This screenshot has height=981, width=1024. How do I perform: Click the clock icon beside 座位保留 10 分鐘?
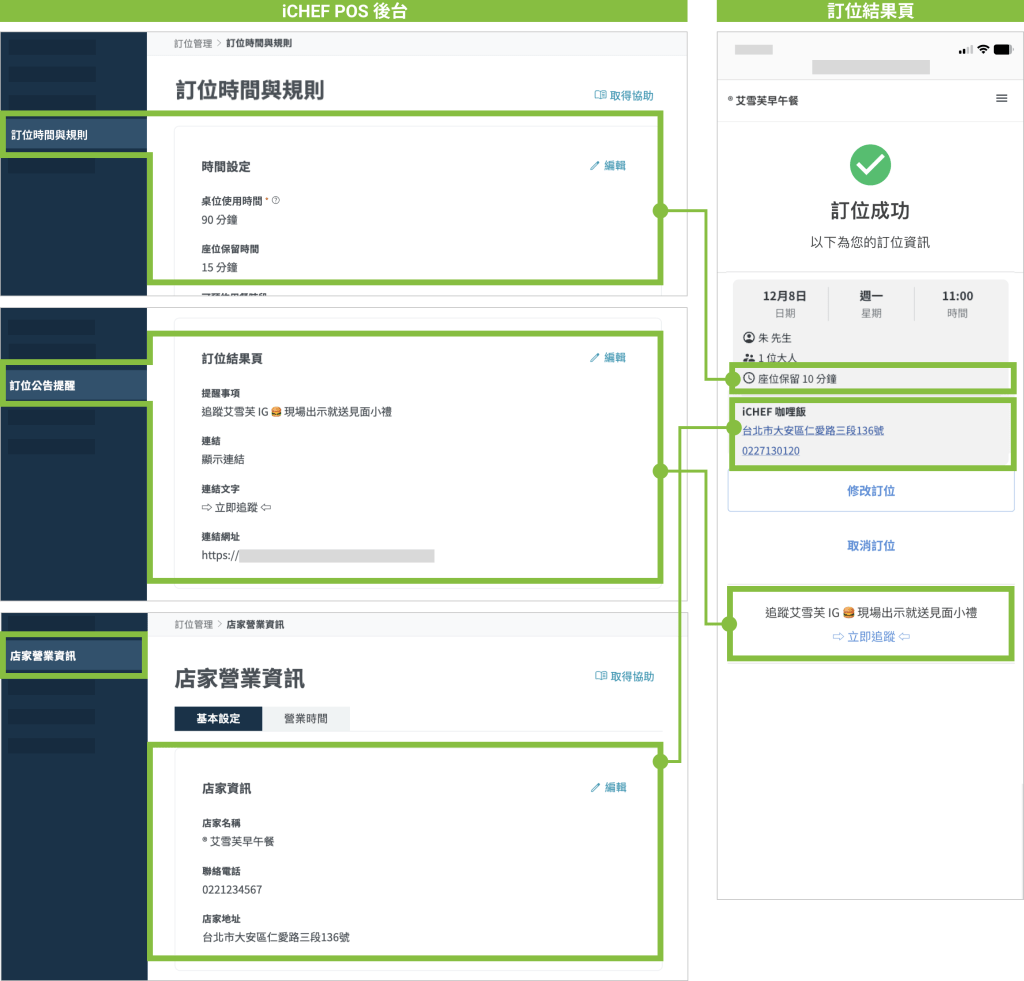pyautogui.click(x=749, y=379)
